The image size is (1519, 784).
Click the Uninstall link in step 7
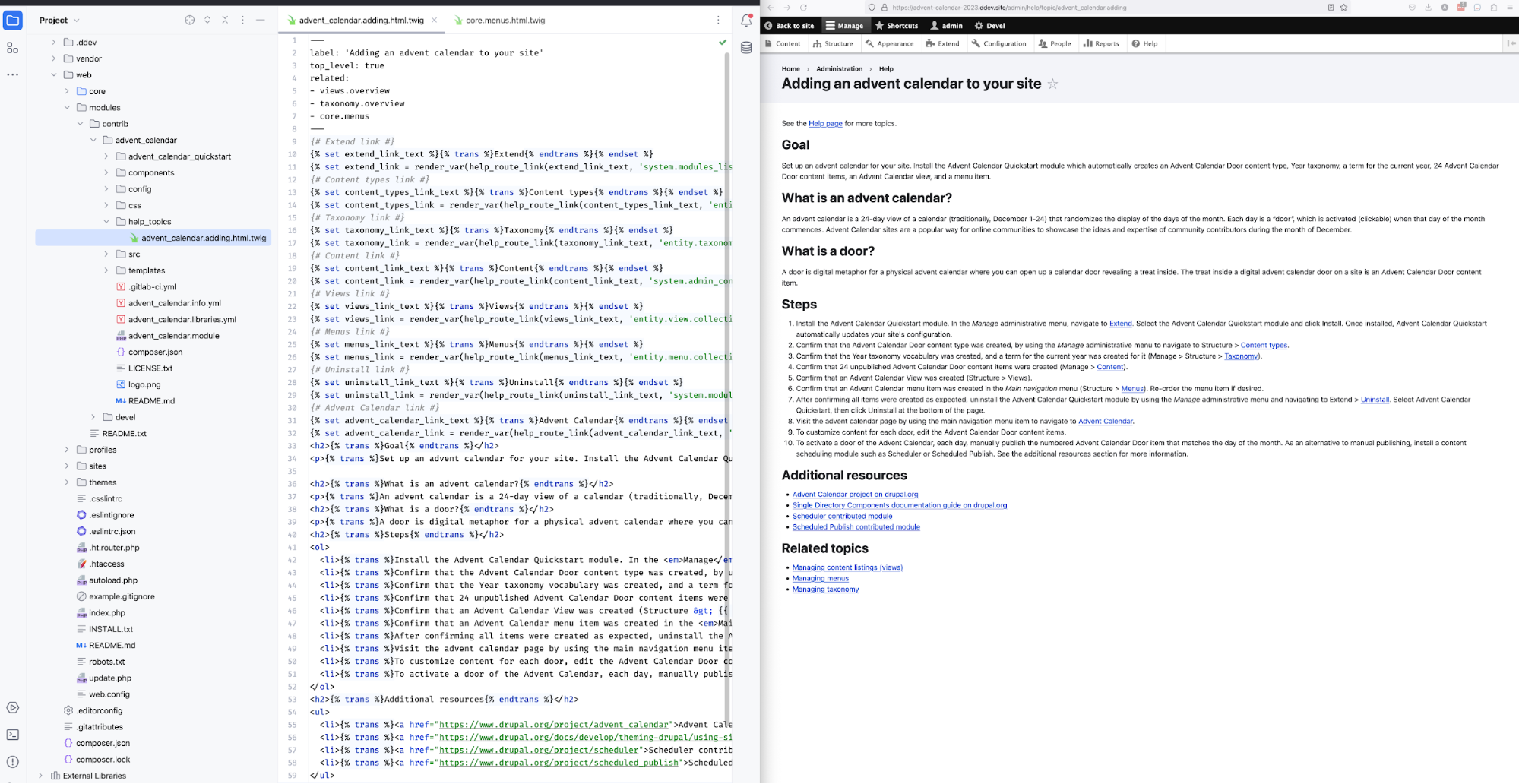(x=1375, y=400)
